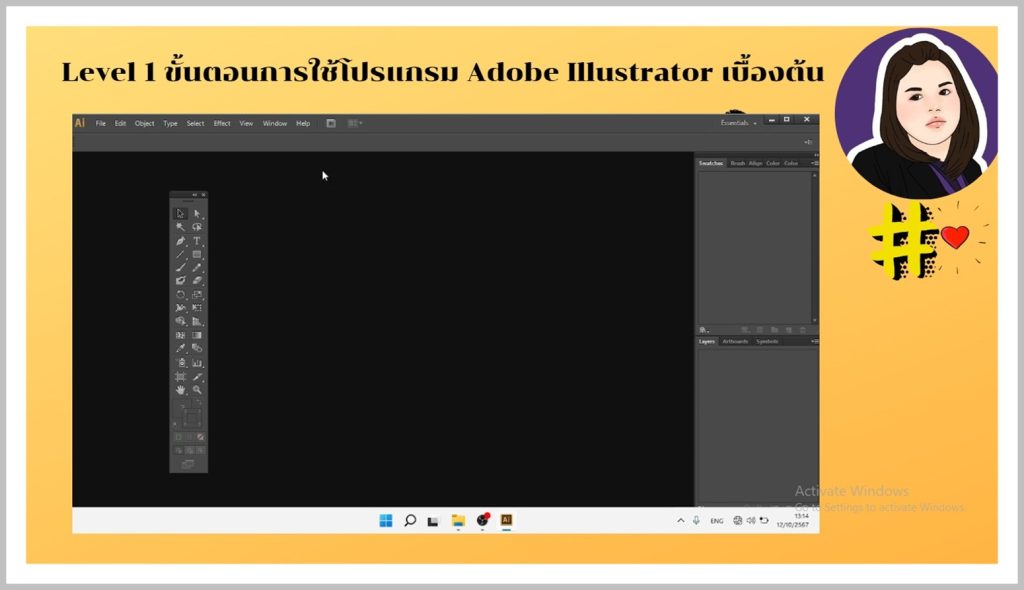Screen dimensions: 1024x590
Task: Select the Slice tool
Action: click(197, 376)
